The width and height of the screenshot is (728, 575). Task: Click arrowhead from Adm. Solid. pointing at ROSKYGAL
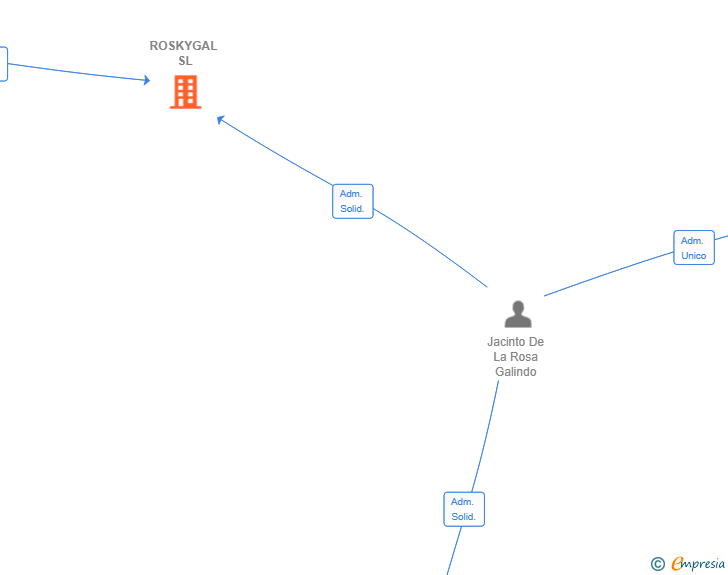(x=221, y=120)
